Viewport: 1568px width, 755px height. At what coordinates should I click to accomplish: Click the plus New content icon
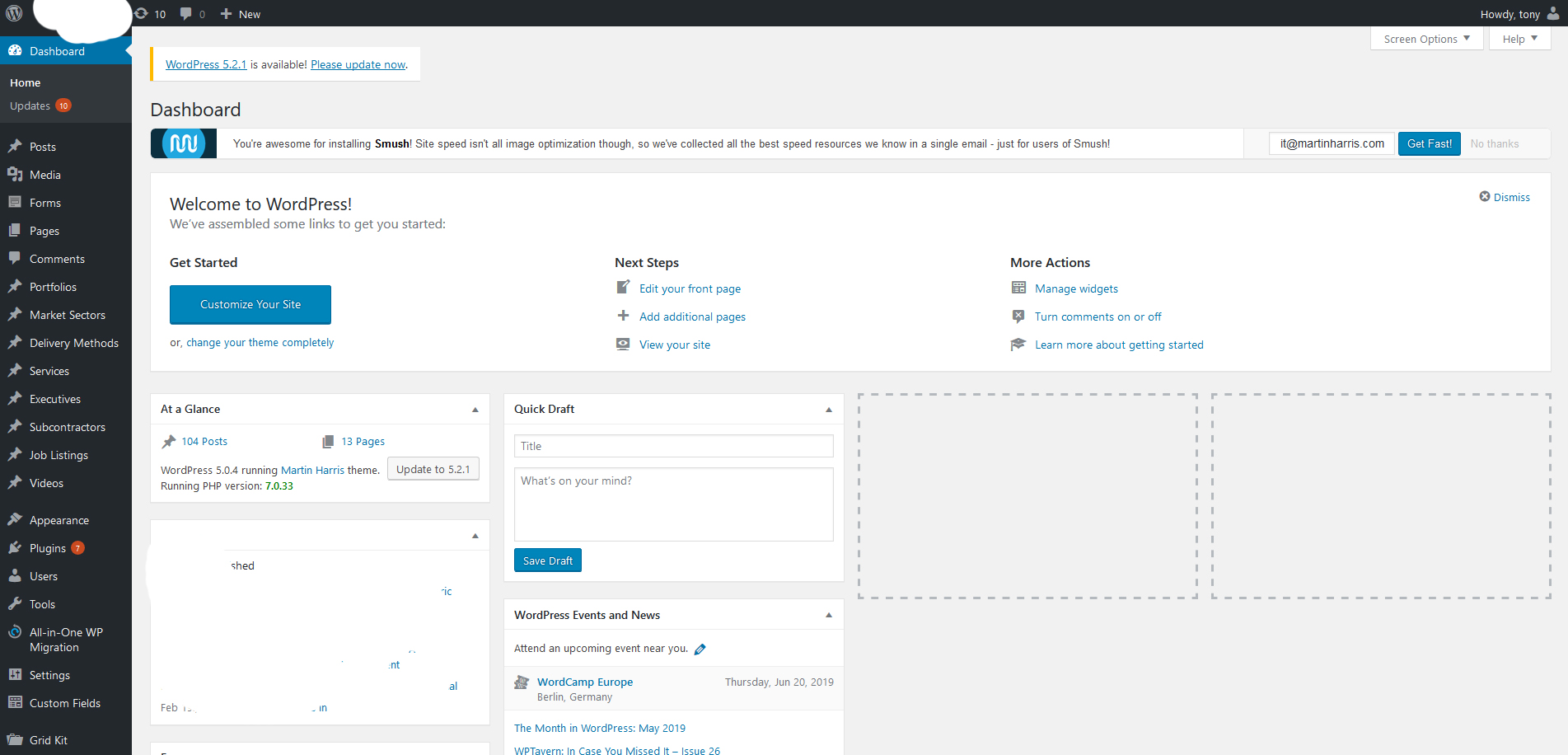click(x=227, y=14)
